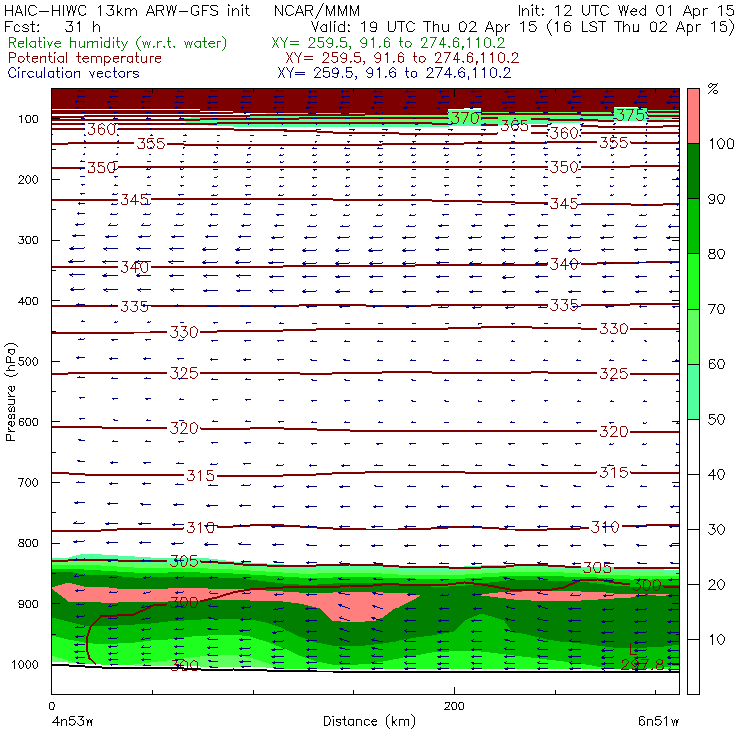Click colorbar tick label '10'
The width and height of the screenshot is (740, 740).
click(716, 640)
